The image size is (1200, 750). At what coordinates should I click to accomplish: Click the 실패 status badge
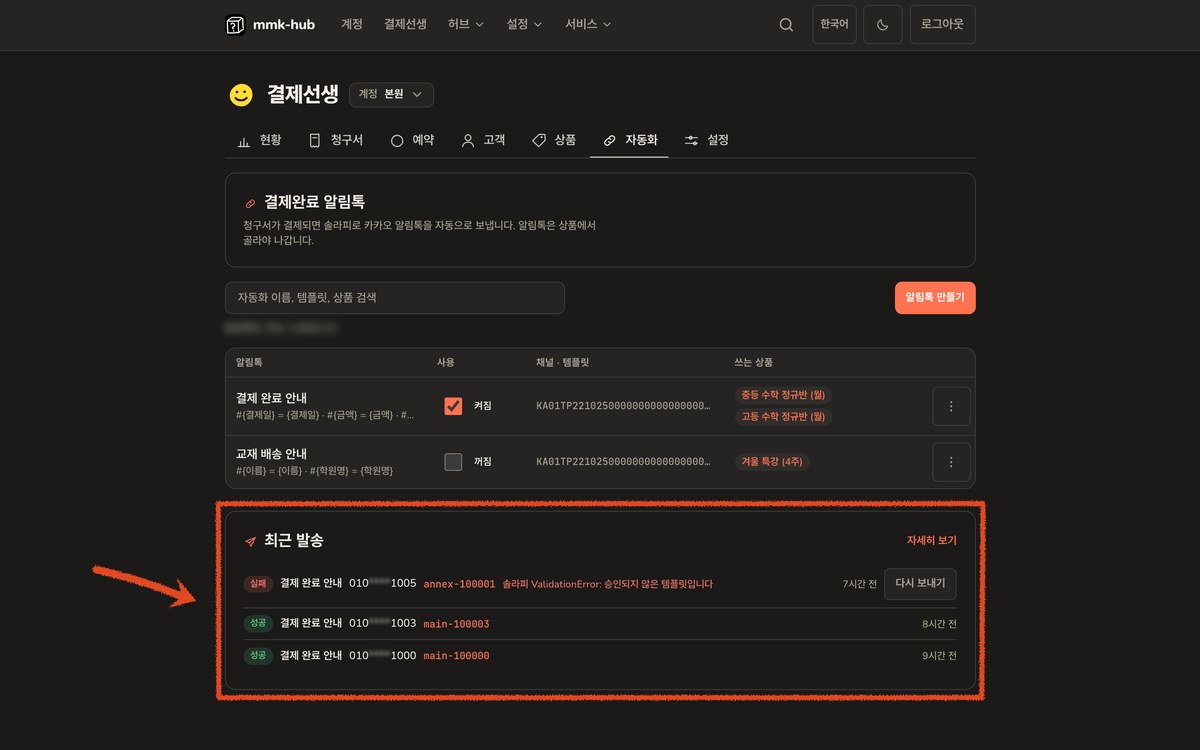[258, 584]
